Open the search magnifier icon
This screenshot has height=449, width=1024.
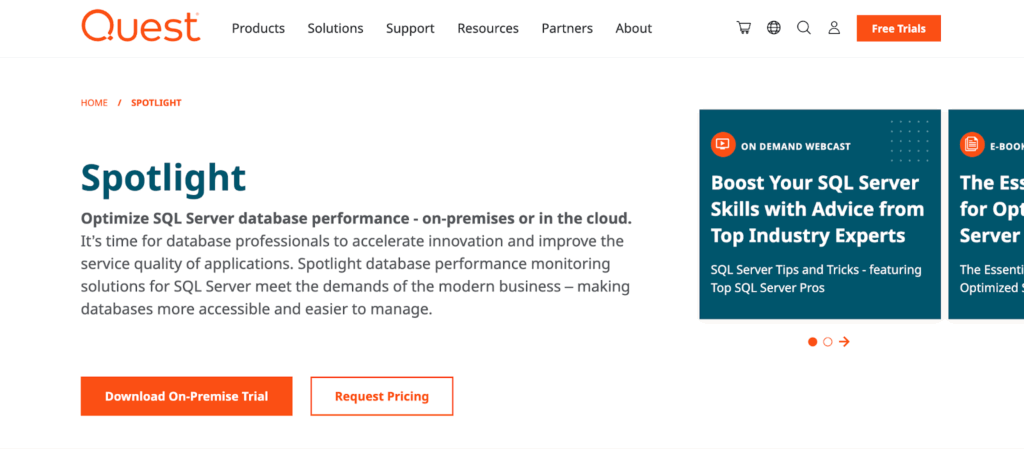click(804, 28)
